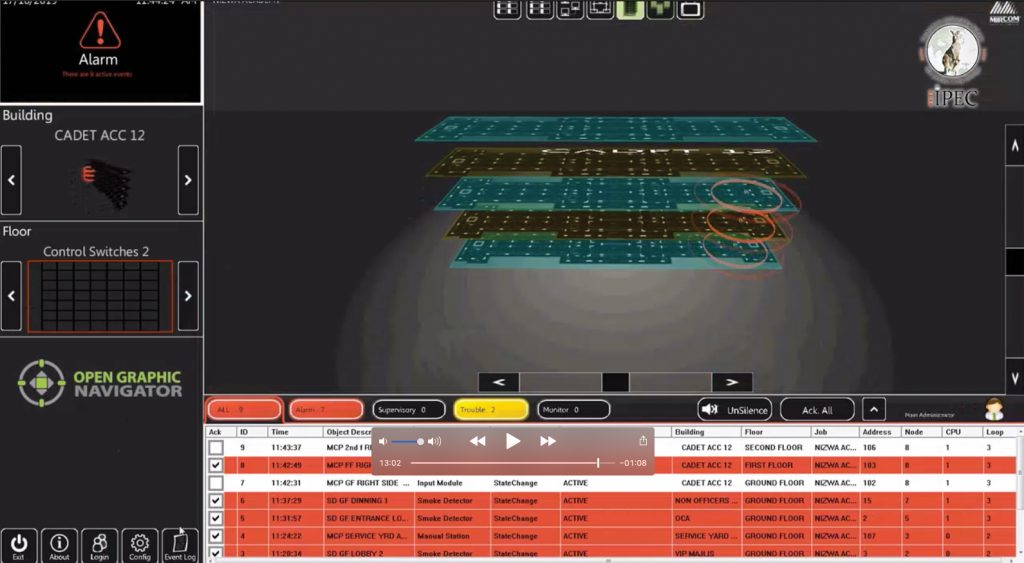Viewport: 1024px width, 563px height.
Task: Open the Config gear icon
Action: tap(140, 545)
